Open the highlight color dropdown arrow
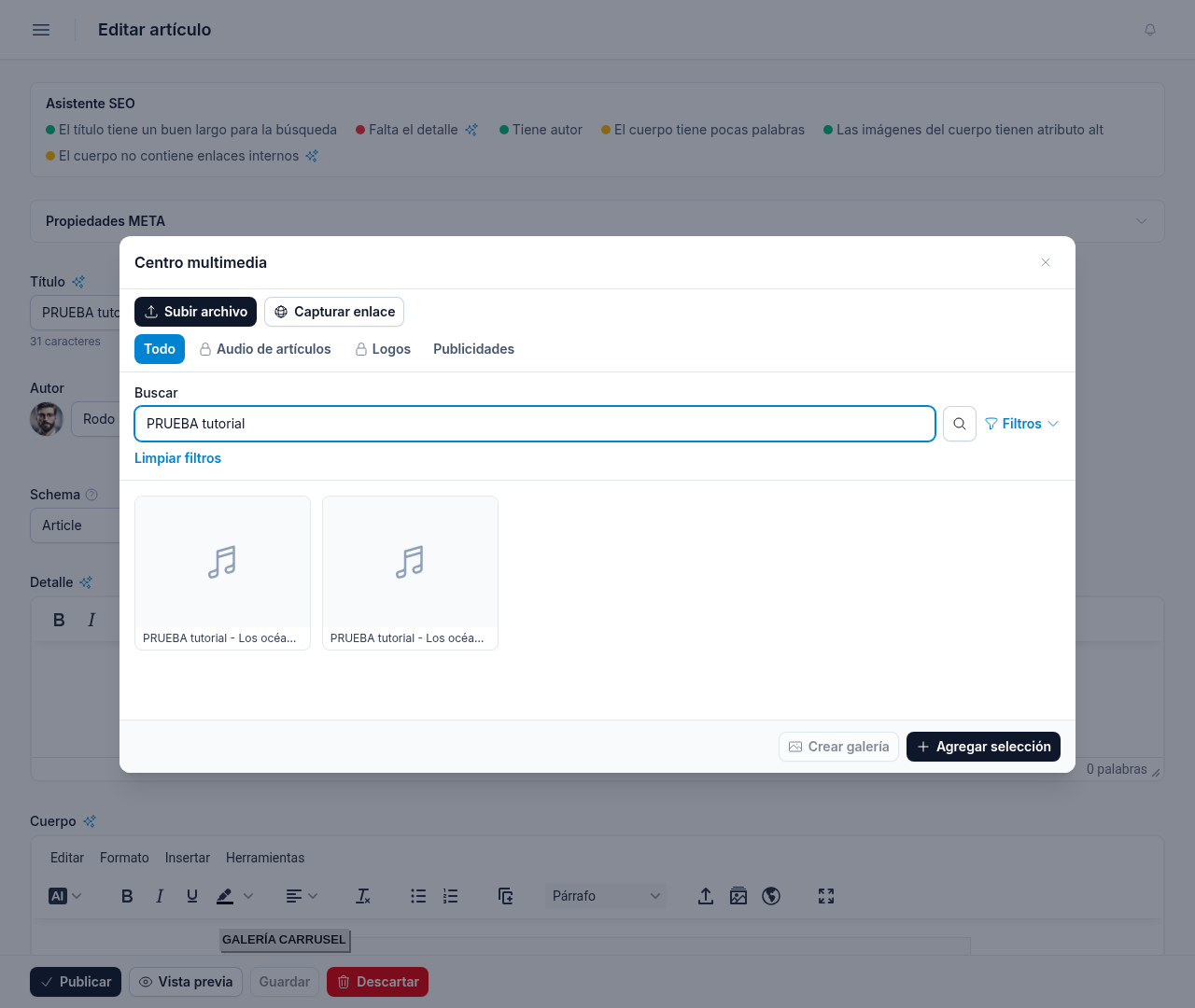1195x1008 pixels. [248, 896]
